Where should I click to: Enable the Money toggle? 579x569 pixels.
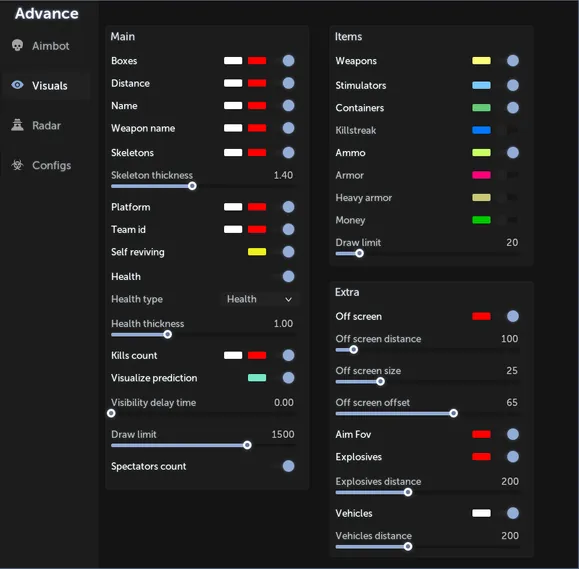coord(508,220)
